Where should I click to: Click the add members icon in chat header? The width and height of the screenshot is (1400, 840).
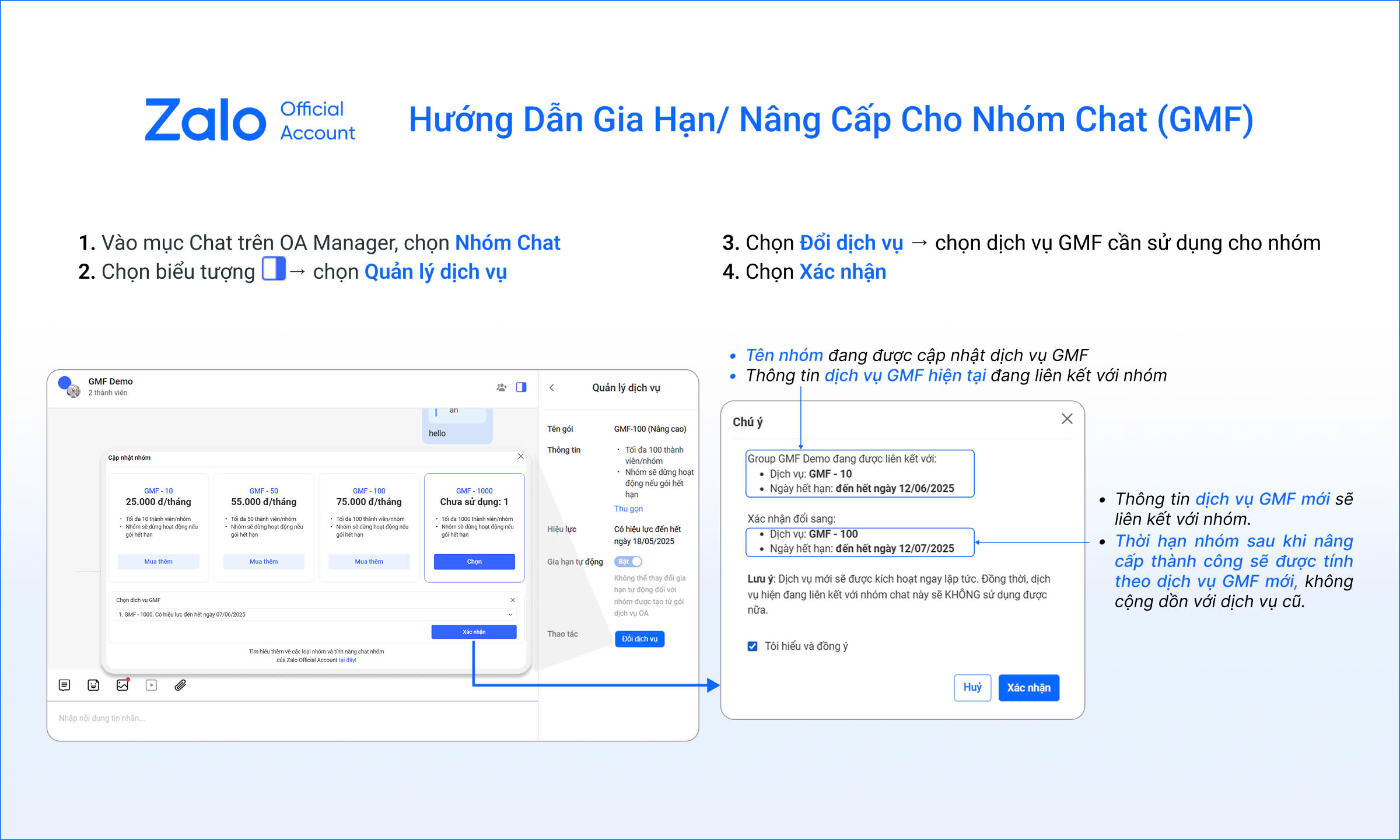tap(501, 387)
